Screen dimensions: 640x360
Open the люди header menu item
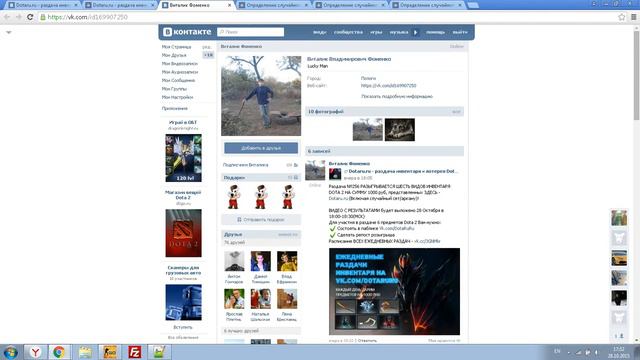[x=320, y=32]
